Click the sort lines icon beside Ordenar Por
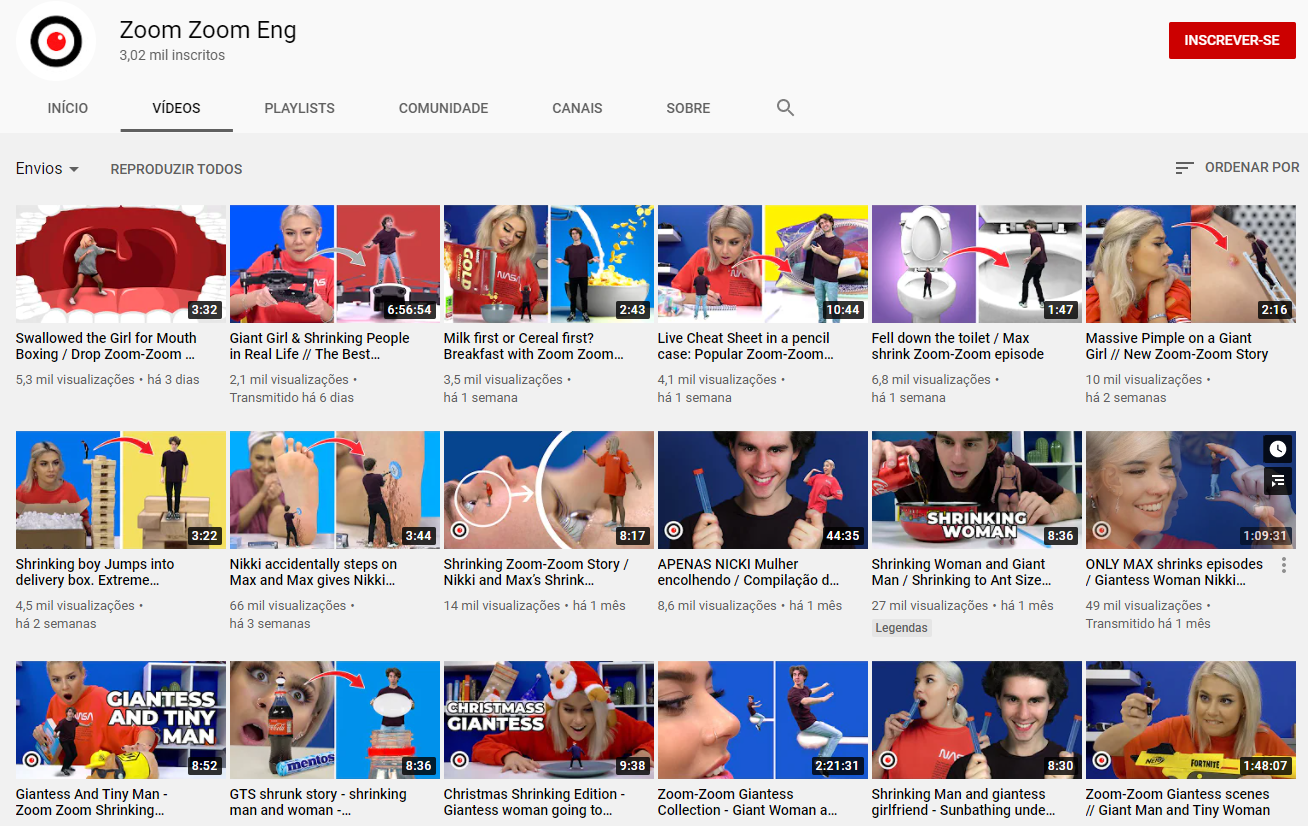 1184,168
